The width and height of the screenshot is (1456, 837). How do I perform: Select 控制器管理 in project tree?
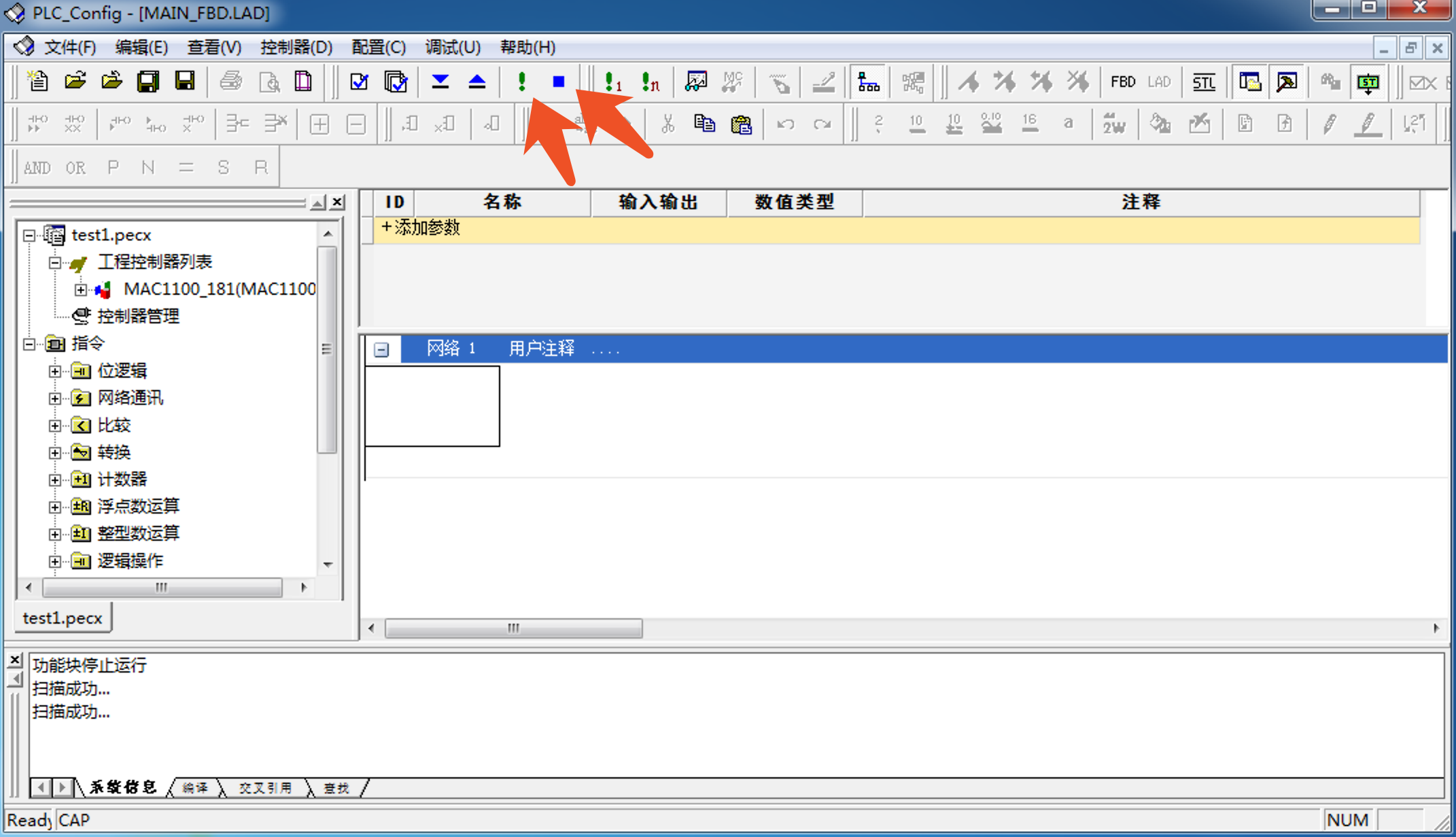click(138, 317)
